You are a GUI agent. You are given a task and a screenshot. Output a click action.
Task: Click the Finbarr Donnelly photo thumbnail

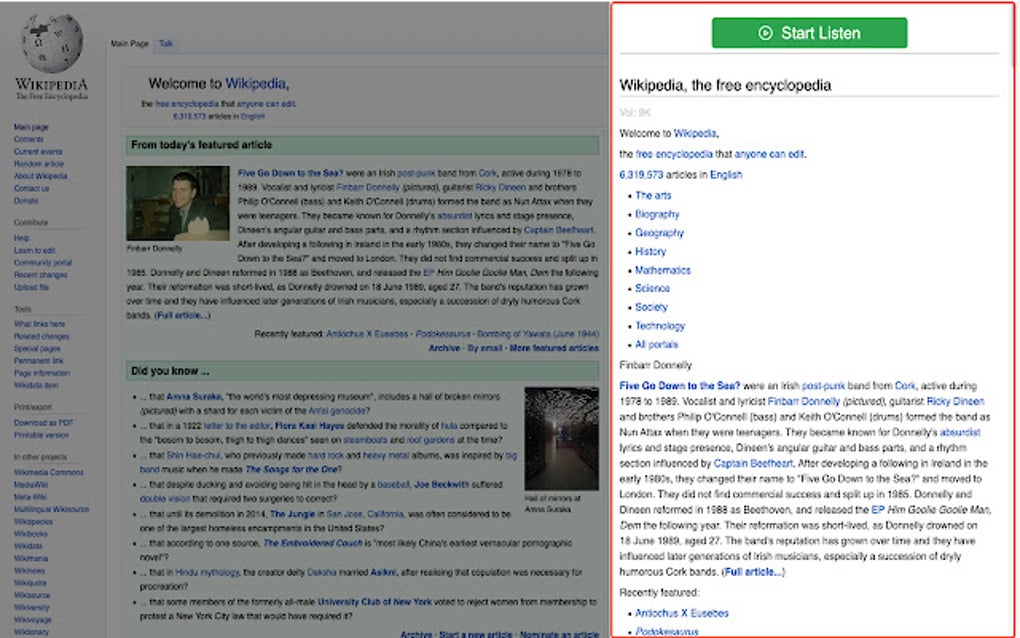[x=178, y=203]
